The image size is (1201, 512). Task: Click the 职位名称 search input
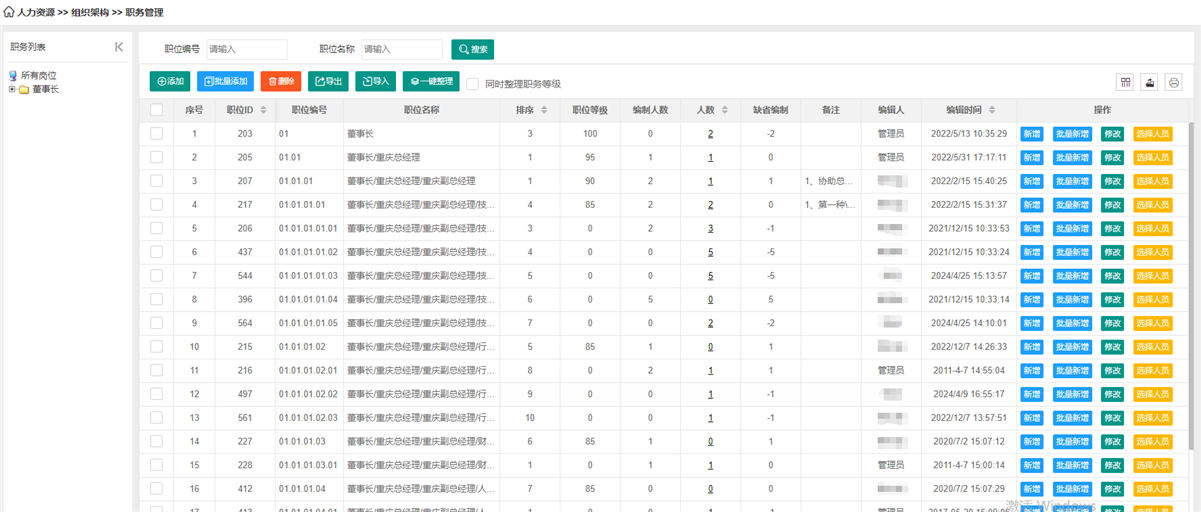click(x=401, y=49)
